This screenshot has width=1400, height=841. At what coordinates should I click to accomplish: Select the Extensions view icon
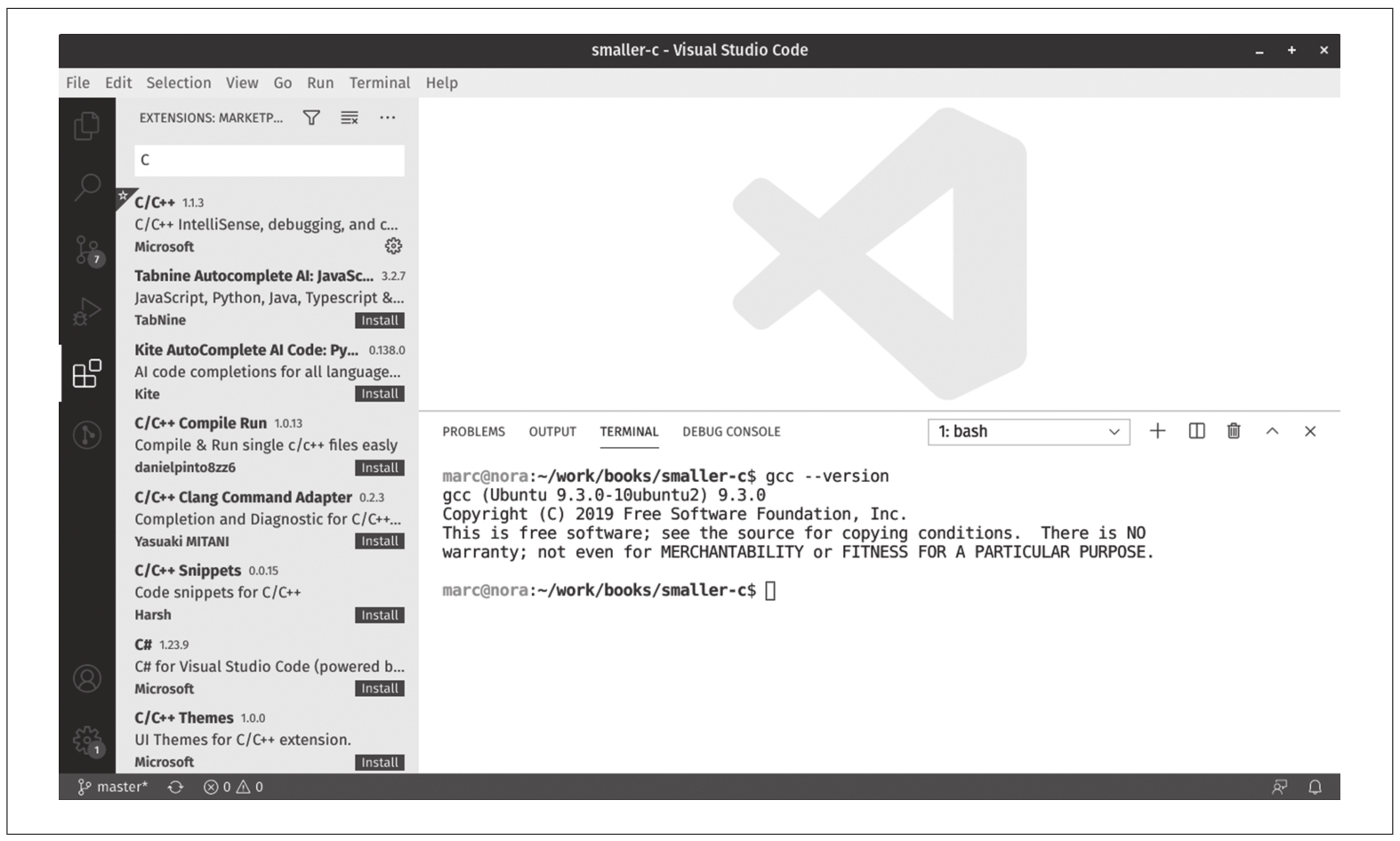click(87, 373)
